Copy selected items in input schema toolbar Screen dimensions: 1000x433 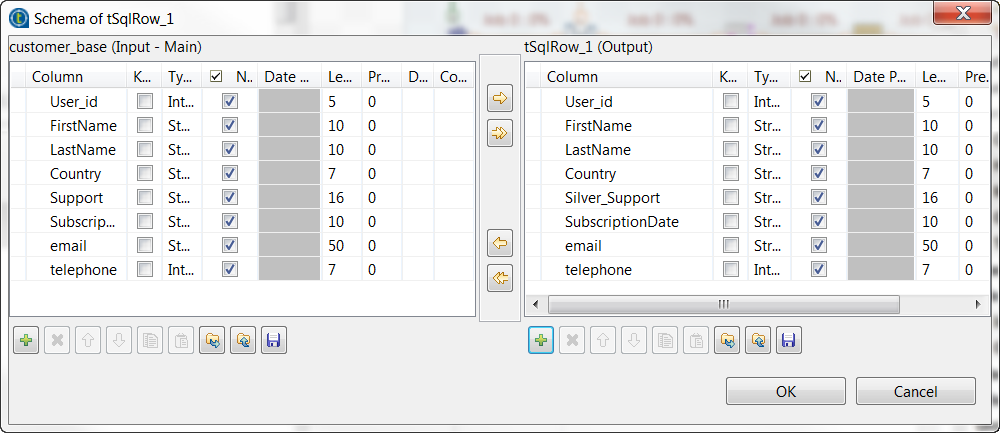(150, 341)
